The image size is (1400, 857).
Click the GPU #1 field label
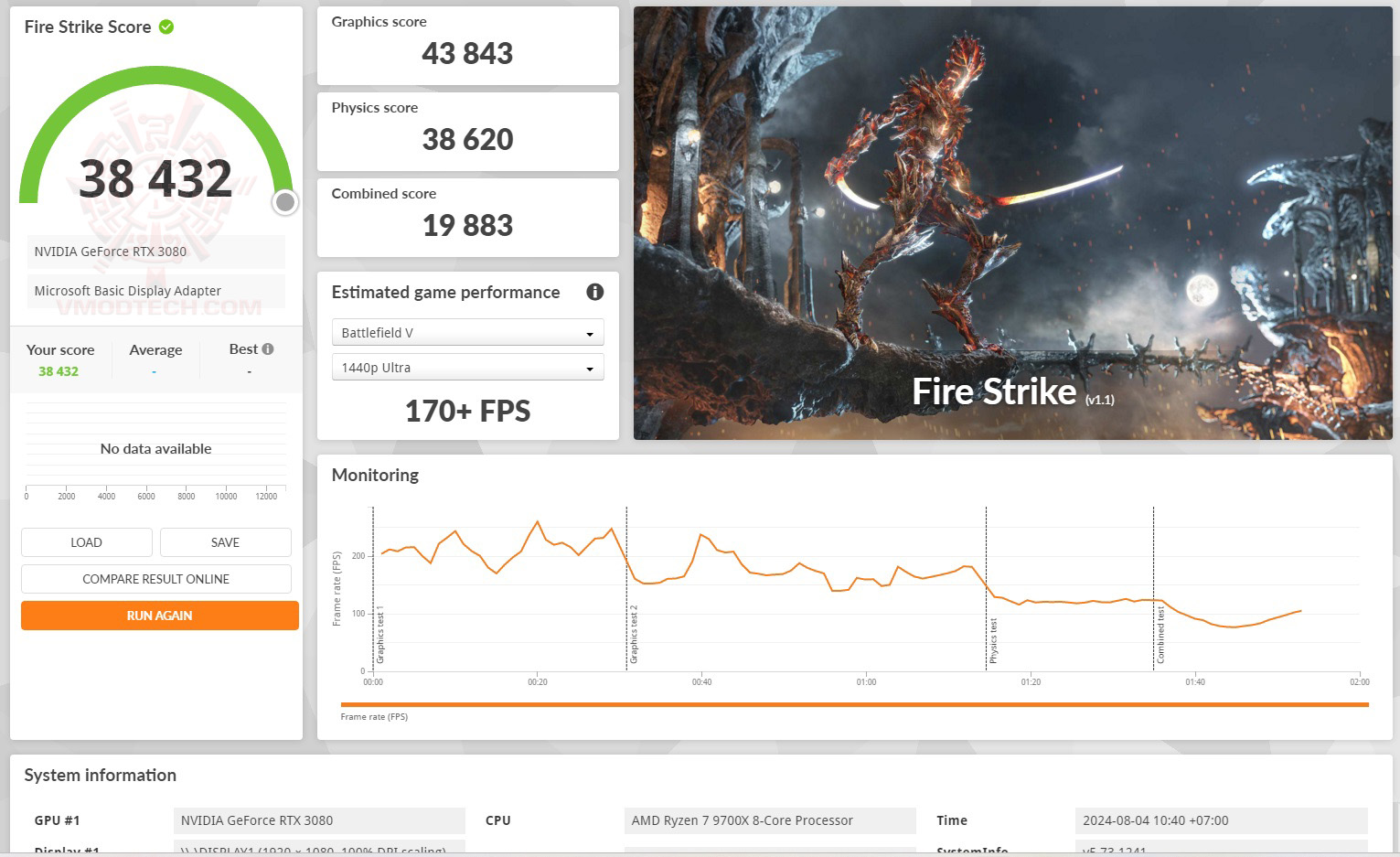57,820
